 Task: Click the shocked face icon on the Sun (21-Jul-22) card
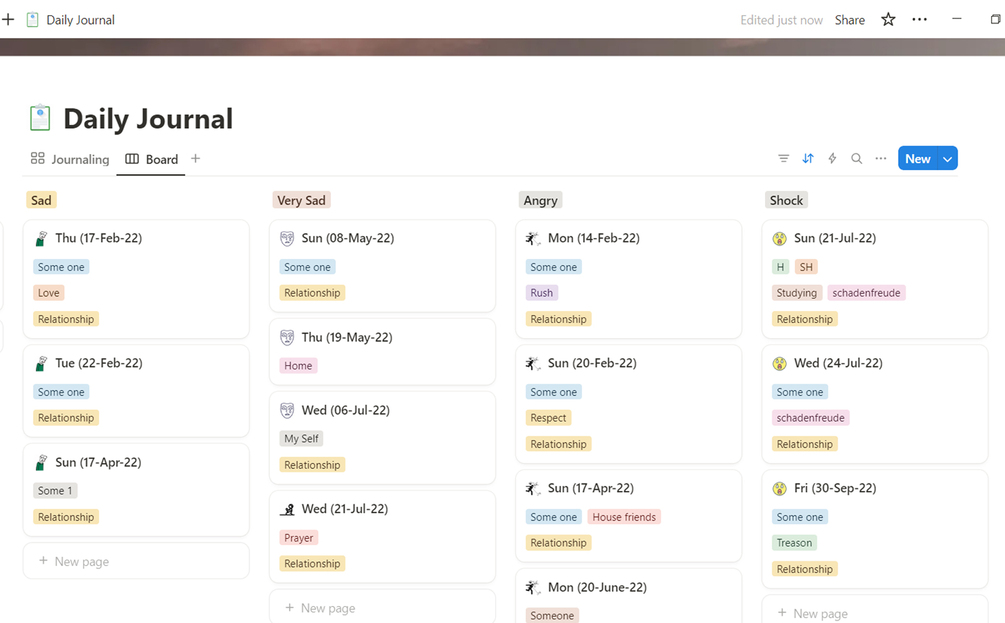click(779, 238)
